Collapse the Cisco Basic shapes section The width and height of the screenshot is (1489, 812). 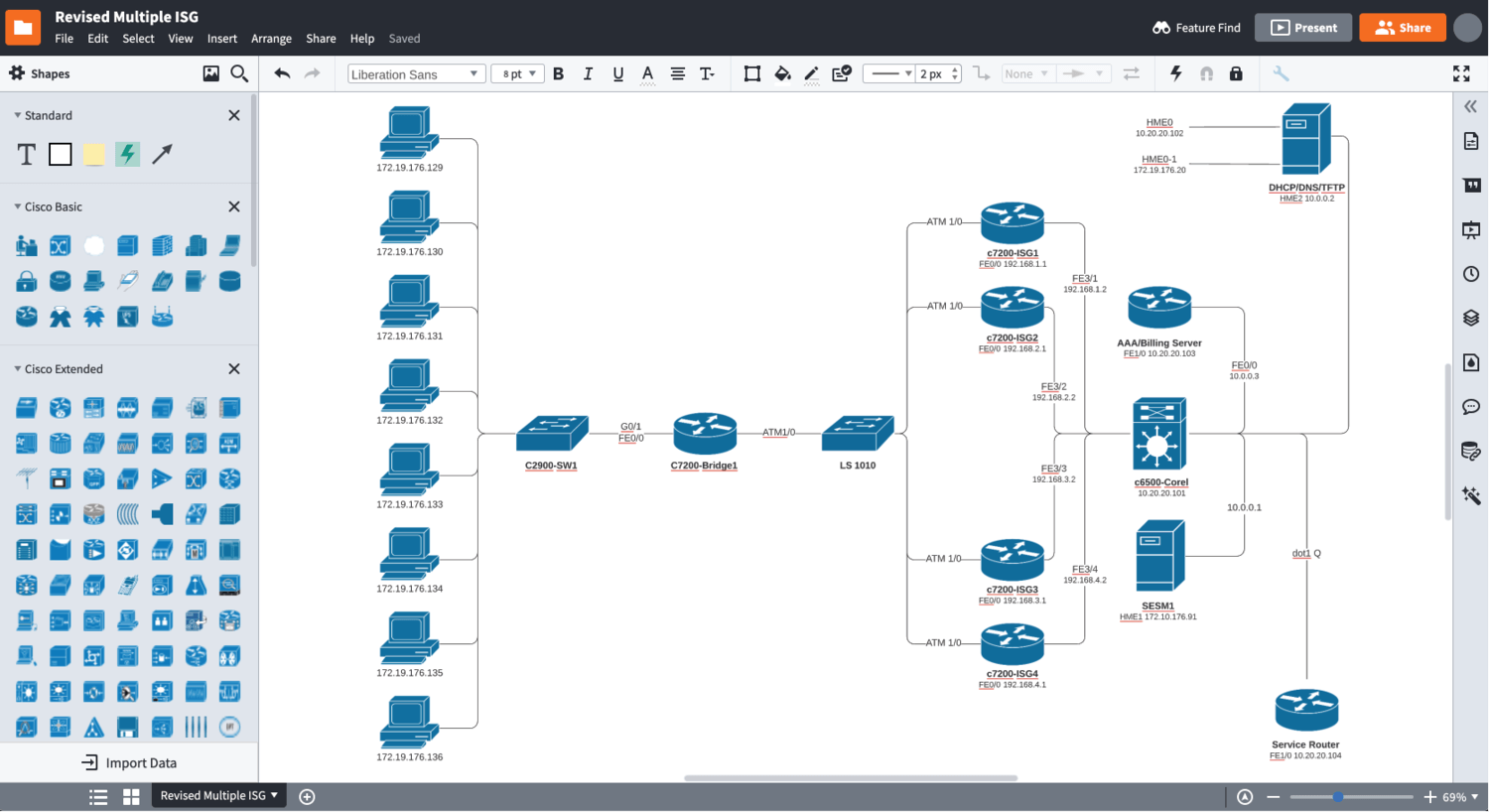[x=18, y=206]
